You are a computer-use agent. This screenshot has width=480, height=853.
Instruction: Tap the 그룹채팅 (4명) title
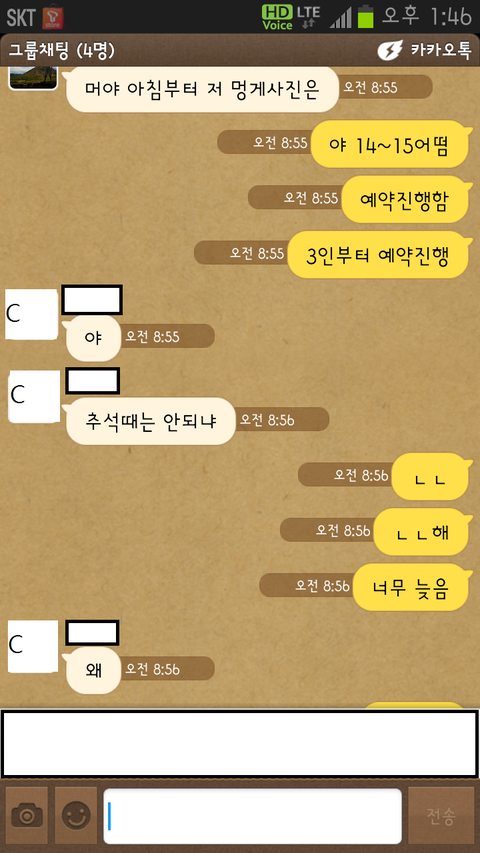click(61, 50)
